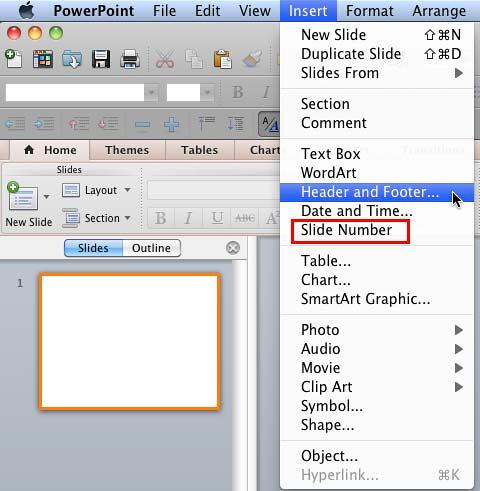The width and height of the screenshot is (480, 491).
Task: Open the Section dropdown in ribbon
Action: point(96,218)
